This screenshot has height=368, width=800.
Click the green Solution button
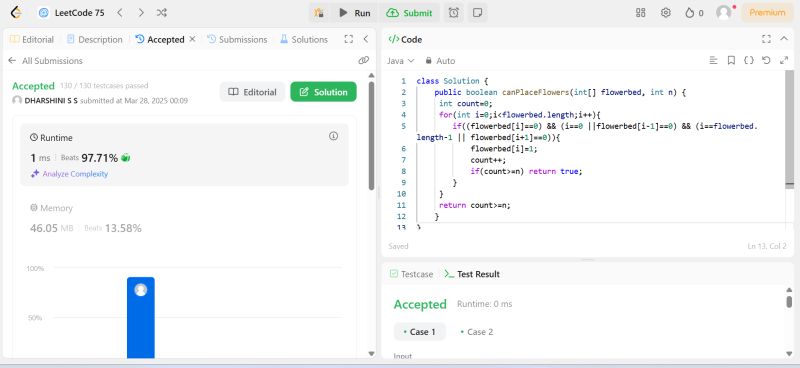click(x=323, y=92)
